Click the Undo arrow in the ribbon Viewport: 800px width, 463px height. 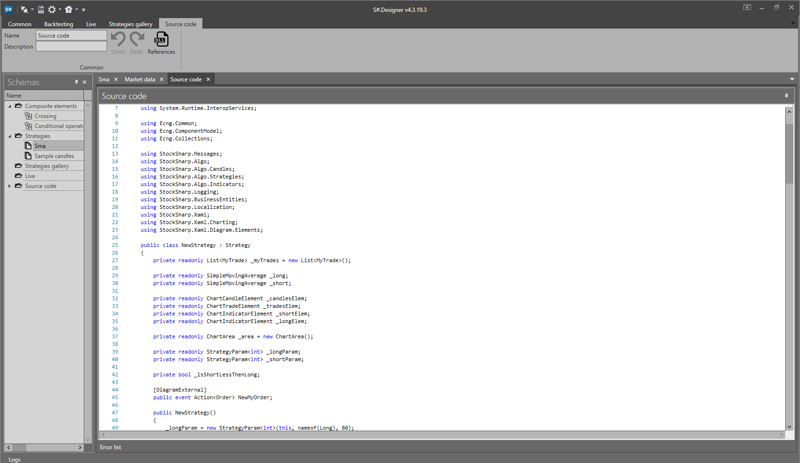(118, 40)
